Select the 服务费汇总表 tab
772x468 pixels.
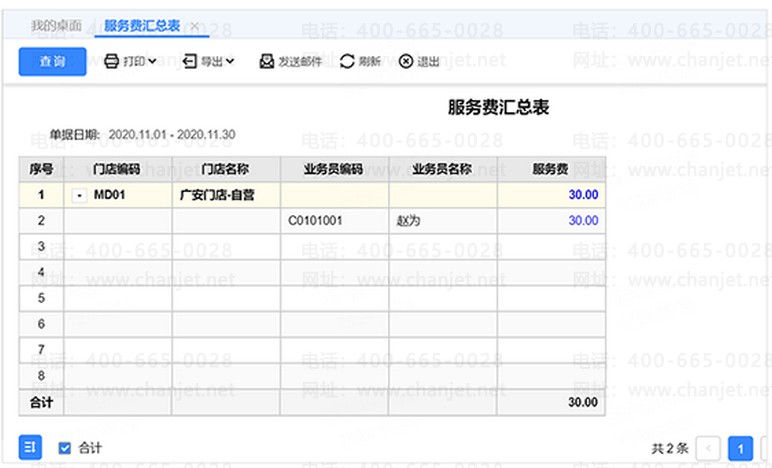click(x=142, y=26)
